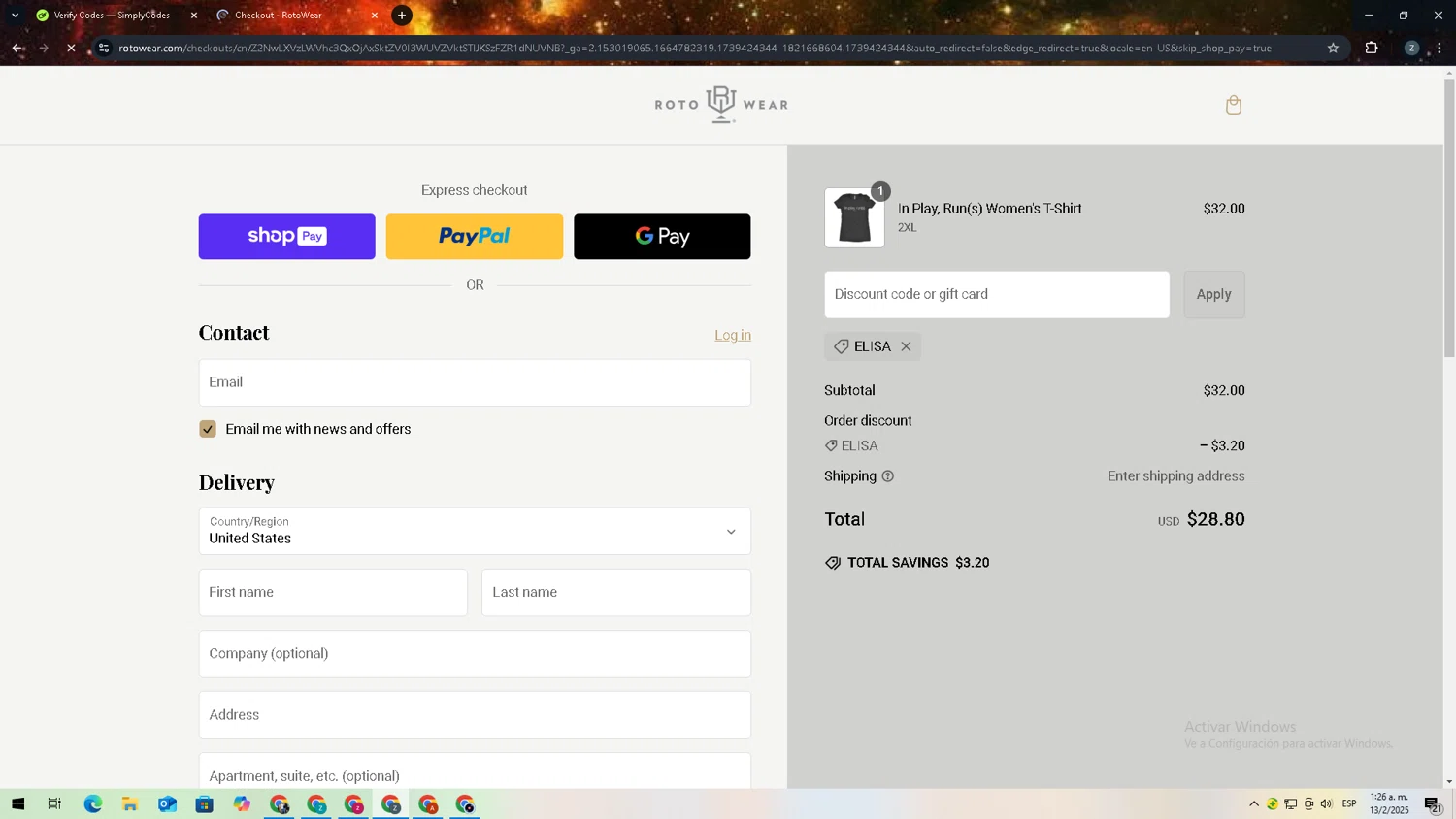Open Windows Start menu
The image size is (1456, 819).
click(x=17, y=804)
